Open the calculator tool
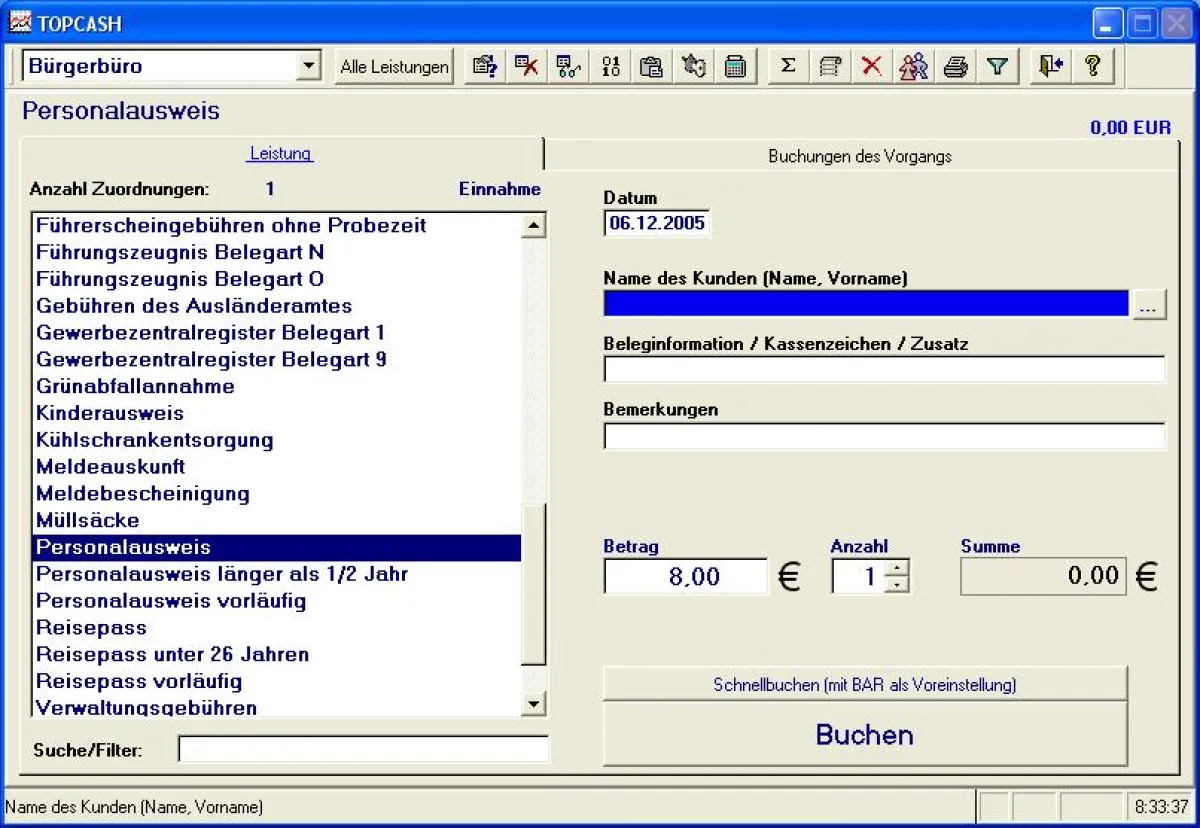The width and height of the screenshot is (1200, 828). 735,66
